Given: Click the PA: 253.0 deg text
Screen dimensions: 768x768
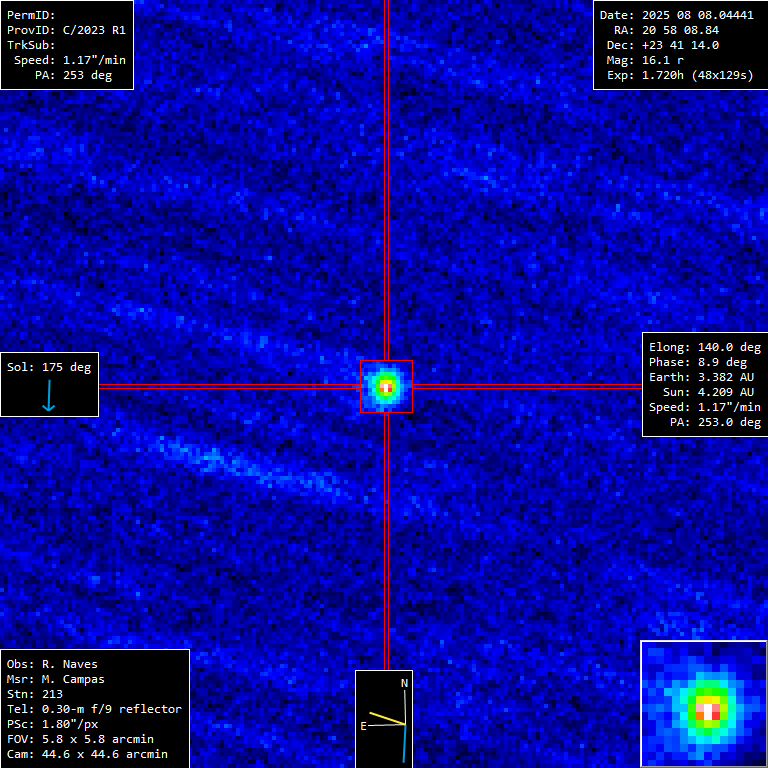Looking at the screenshot, I should pyautogui.click(x=716, y=422).
